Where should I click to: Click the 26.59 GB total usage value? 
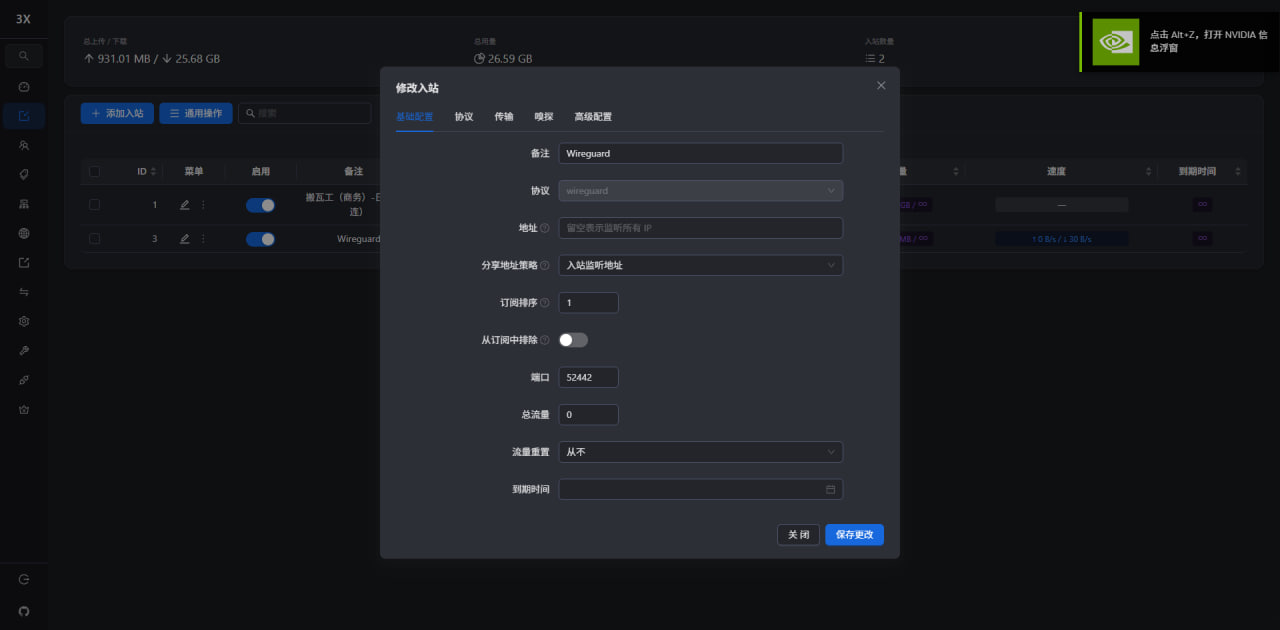point(510,59)
